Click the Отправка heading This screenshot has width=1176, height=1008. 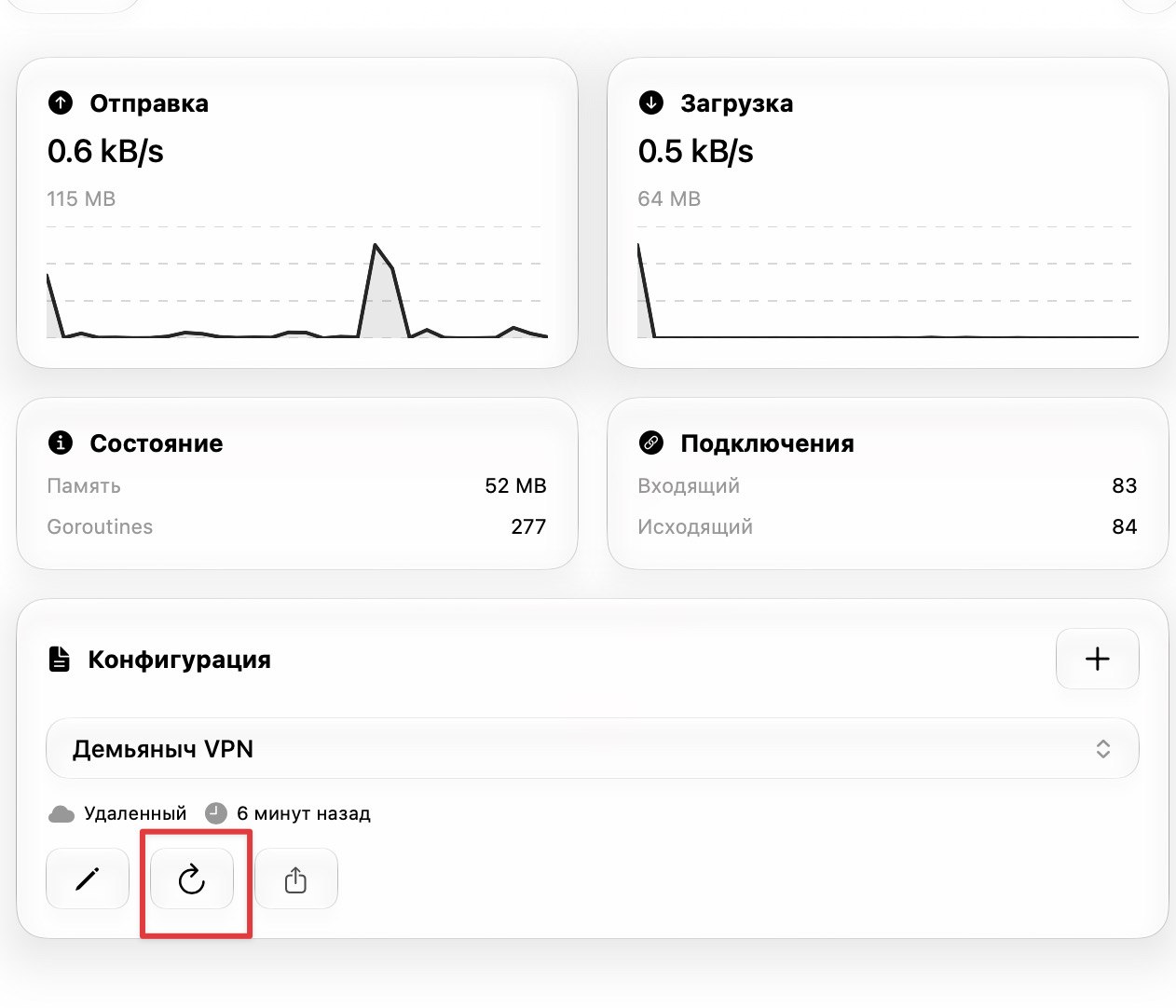pos(149,103)
